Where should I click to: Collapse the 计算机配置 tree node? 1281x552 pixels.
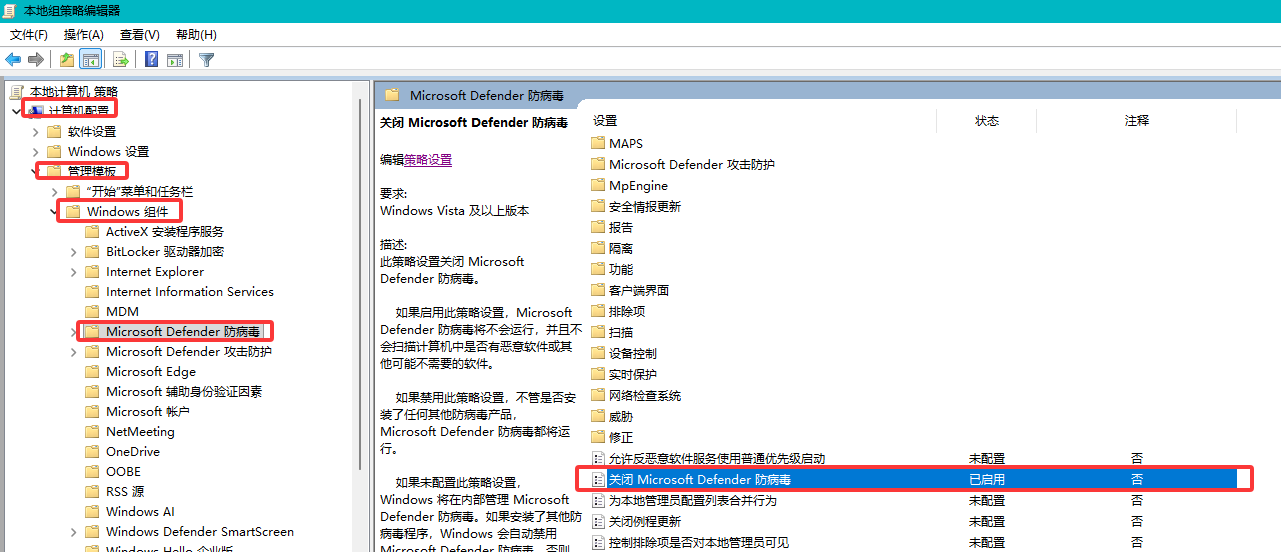click(x=16, y=111)
